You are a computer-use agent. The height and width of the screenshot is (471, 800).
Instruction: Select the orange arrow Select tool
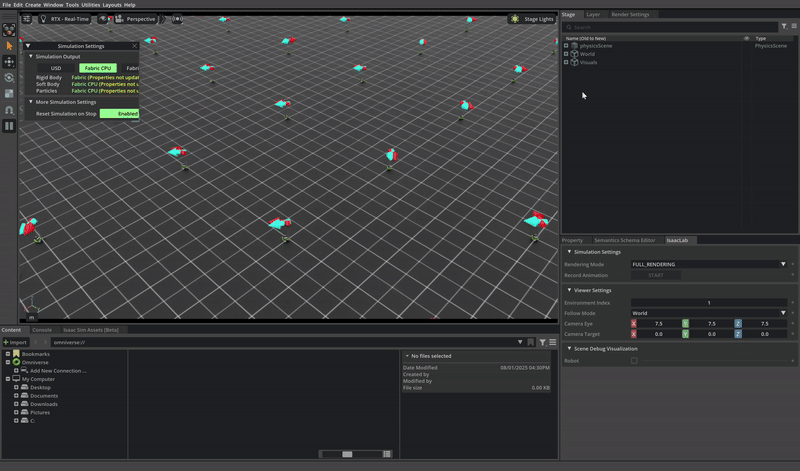(9, 46)
